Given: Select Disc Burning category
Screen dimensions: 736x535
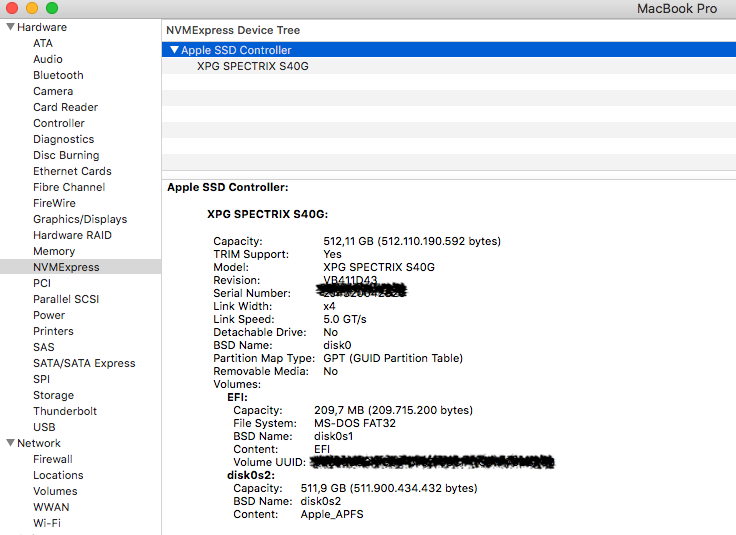Looking at the screenshot, I should coord(66,155).
